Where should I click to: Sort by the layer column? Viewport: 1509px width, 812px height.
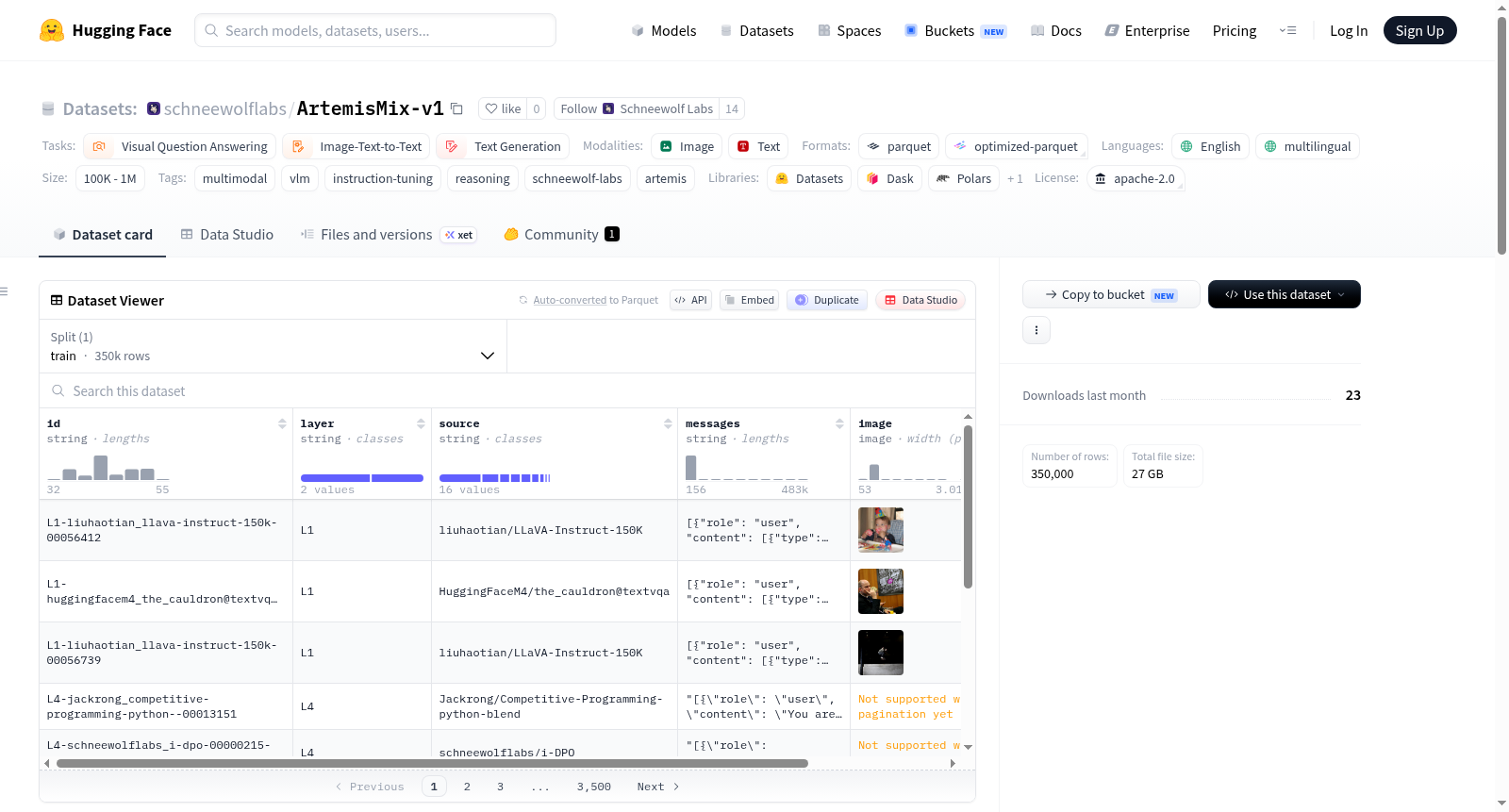[x=421, y=423]
